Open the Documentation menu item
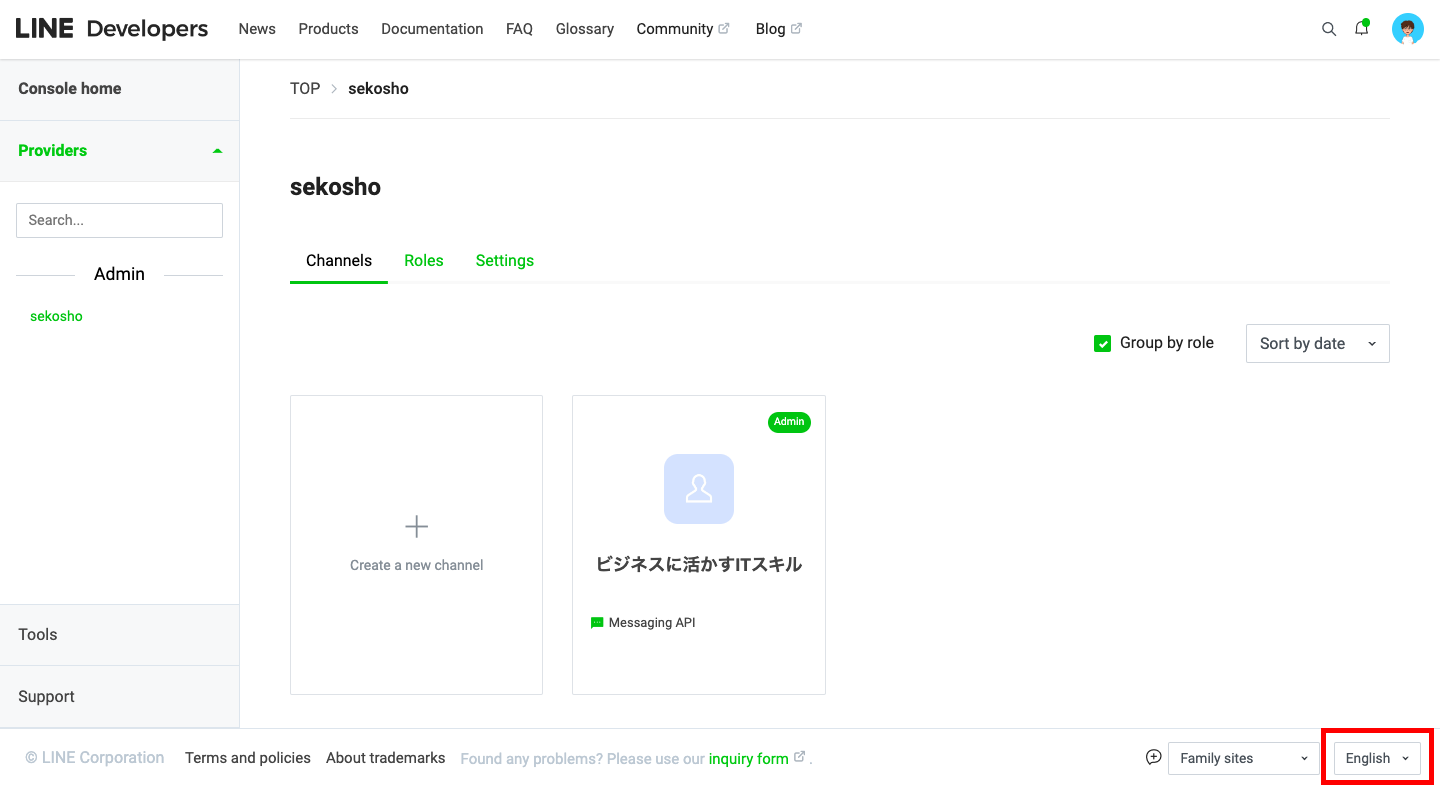1440x788 pixels. coord(432,28)
